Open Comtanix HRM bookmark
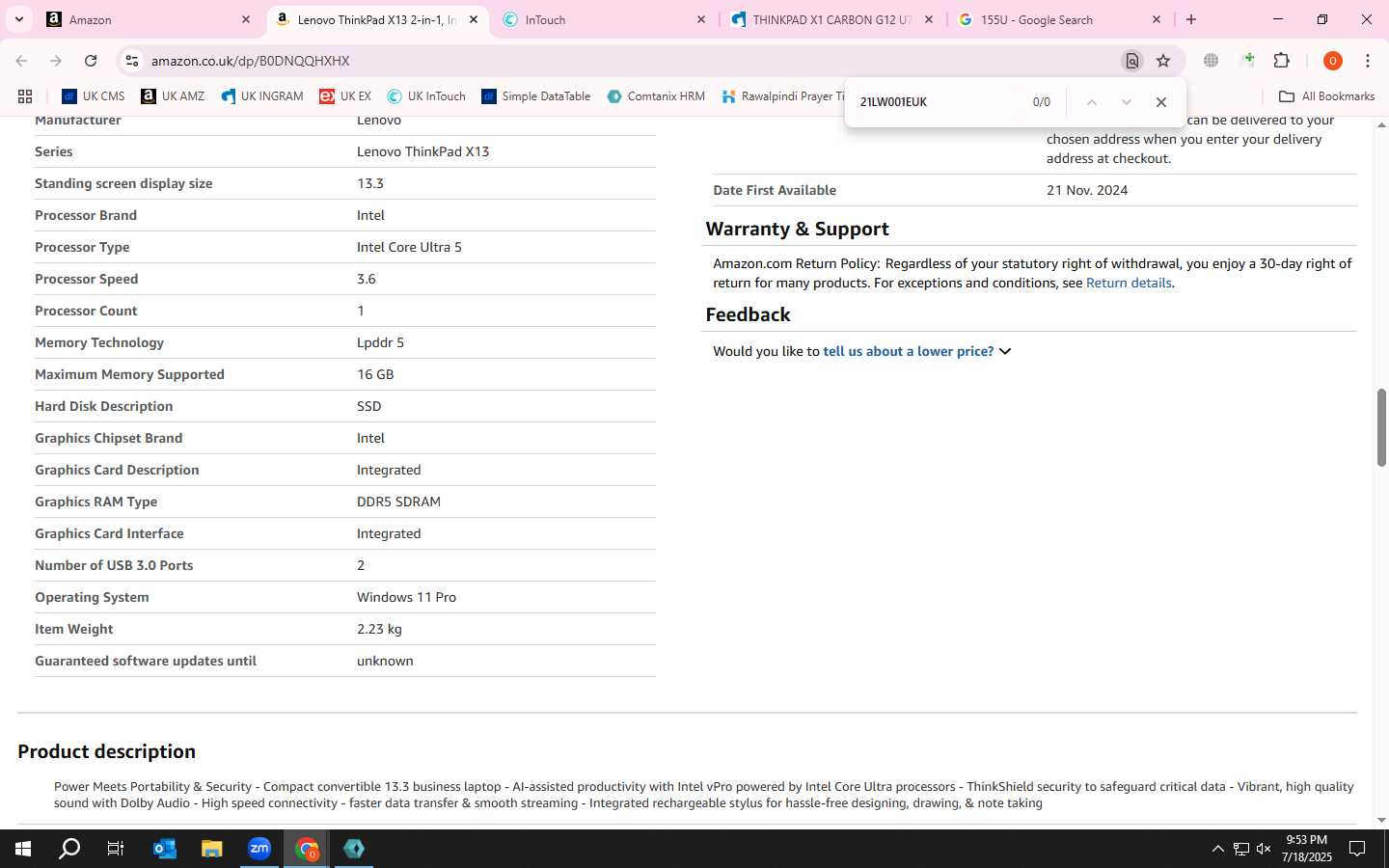1389x868 pixels. (656, 96)
